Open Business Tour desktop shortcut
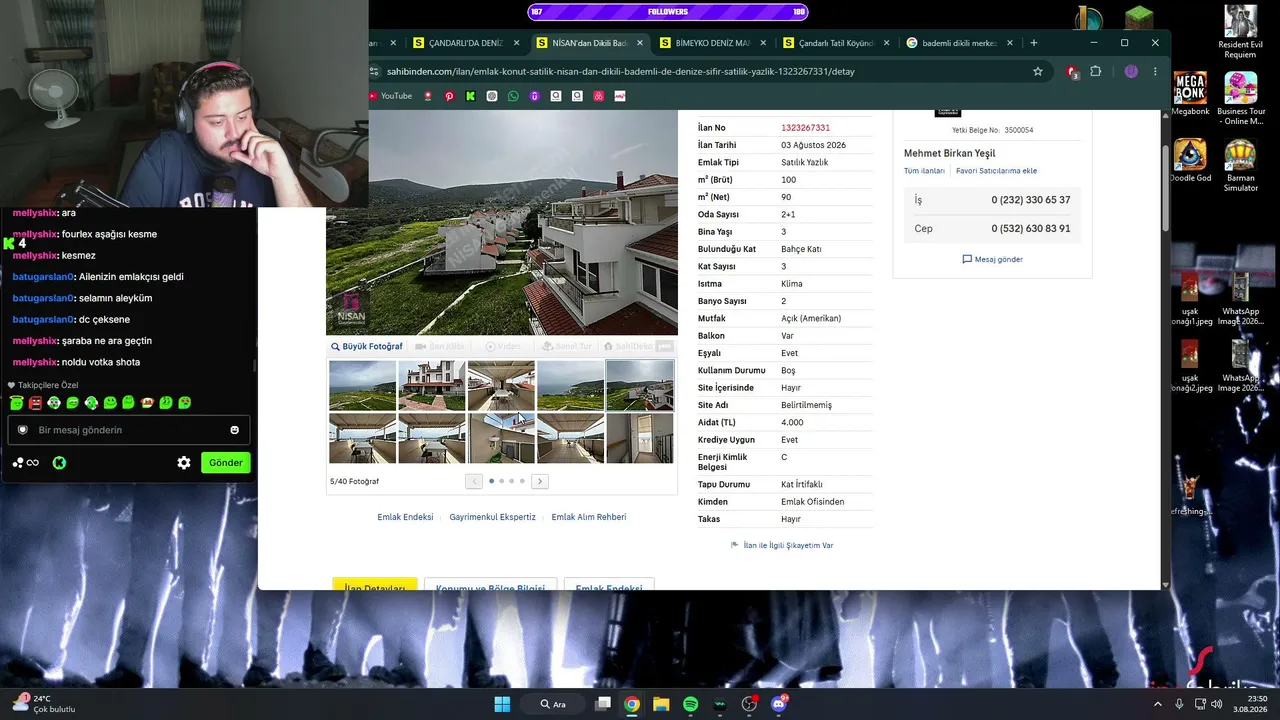 (x=1240, y=98)
